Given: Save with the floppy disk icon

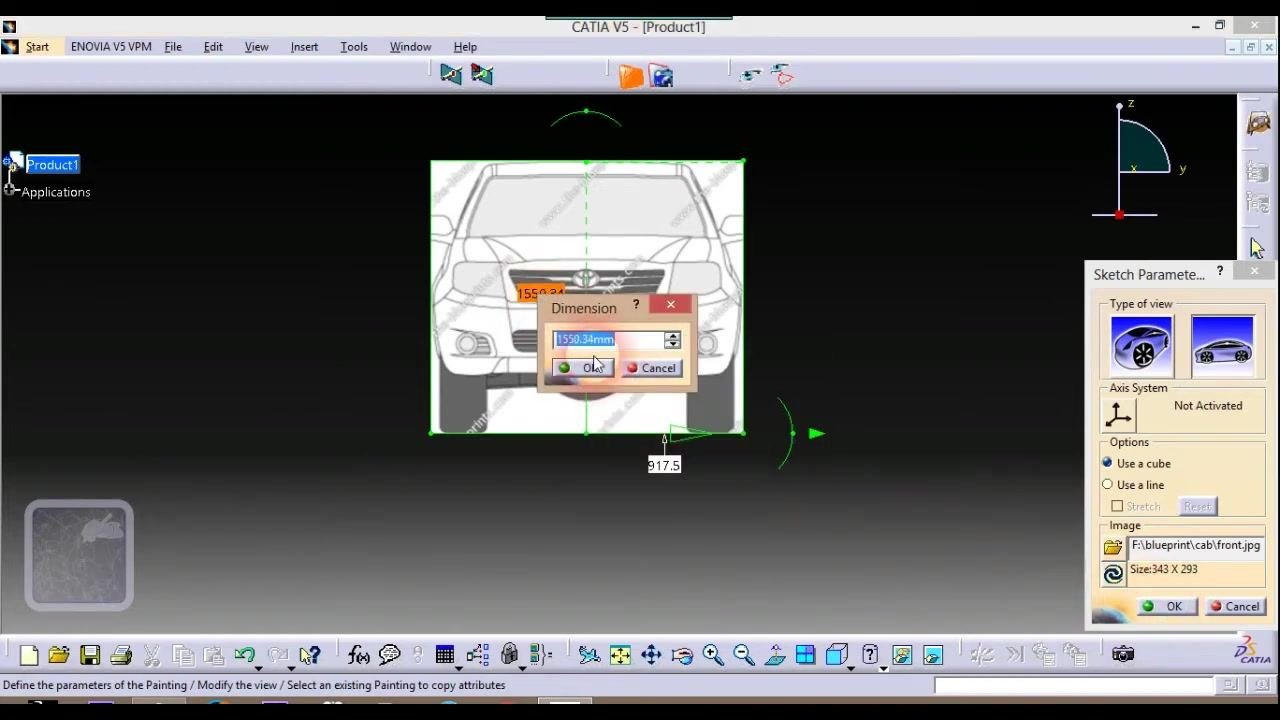Looking at the screenshot, I should coord(90,655).
